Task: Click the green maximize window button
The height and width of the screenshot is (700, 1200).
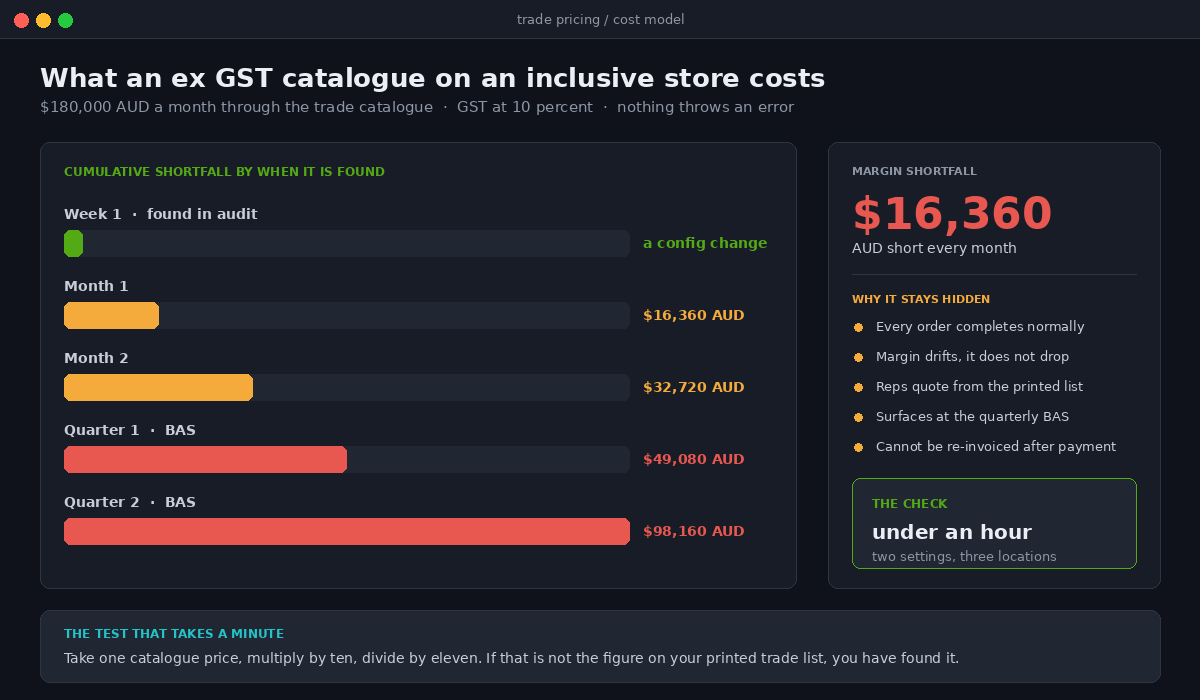Action: click(65, 20)
